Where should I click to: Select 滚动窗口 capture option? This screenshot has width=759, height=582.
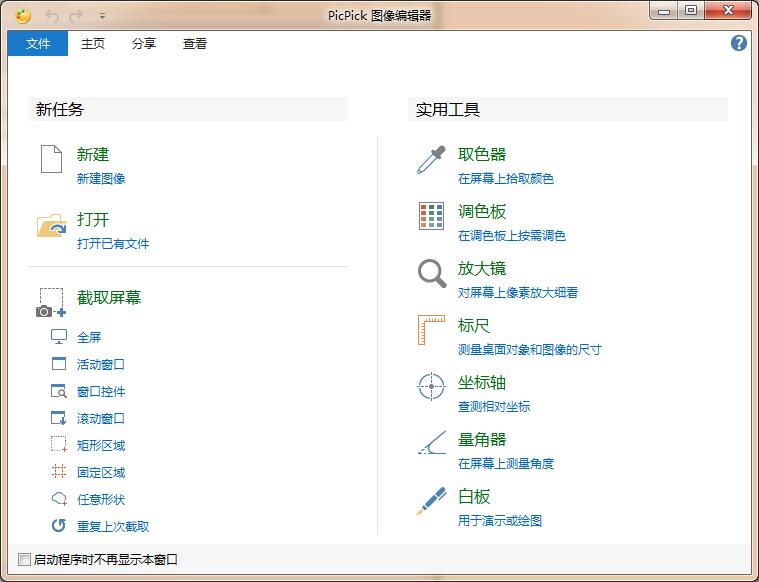(101, 418)
